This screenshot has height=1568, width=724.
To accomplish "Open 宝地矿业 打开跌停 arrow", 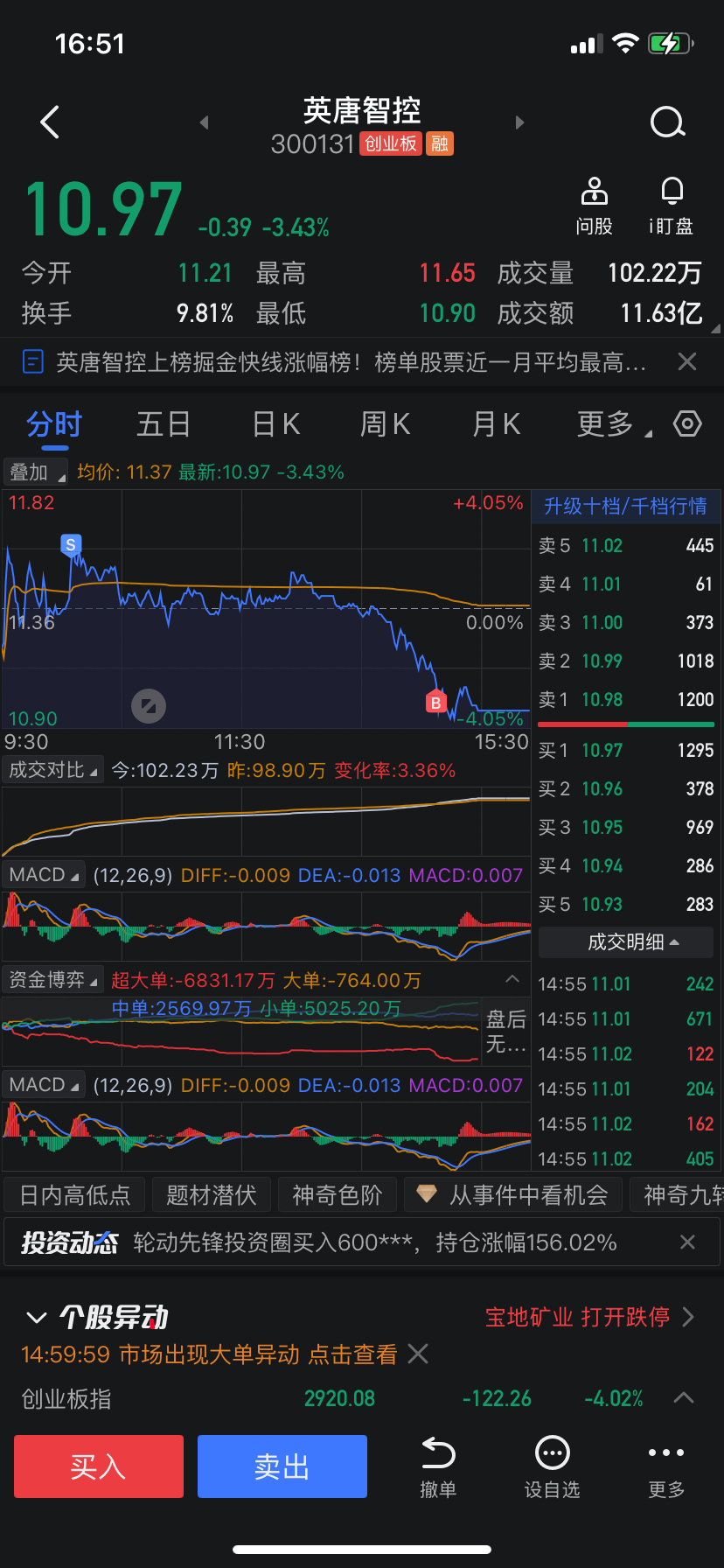I will point(688,1317).
